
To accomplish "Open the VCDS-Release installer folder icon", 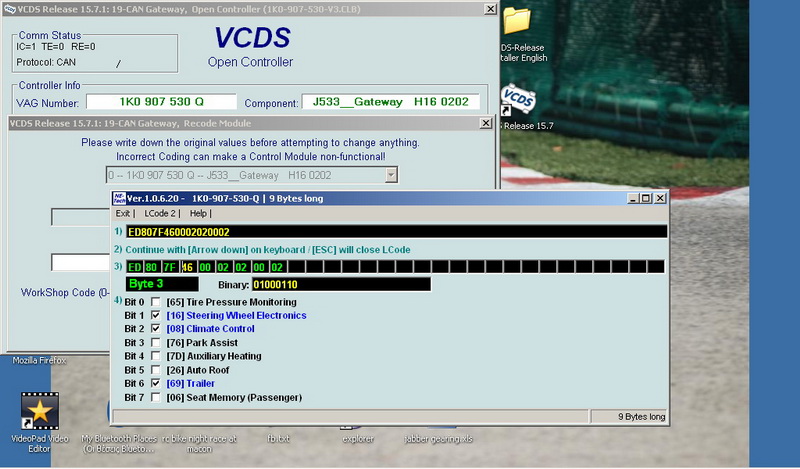I will pyautogui.click(x=517, y=21).
